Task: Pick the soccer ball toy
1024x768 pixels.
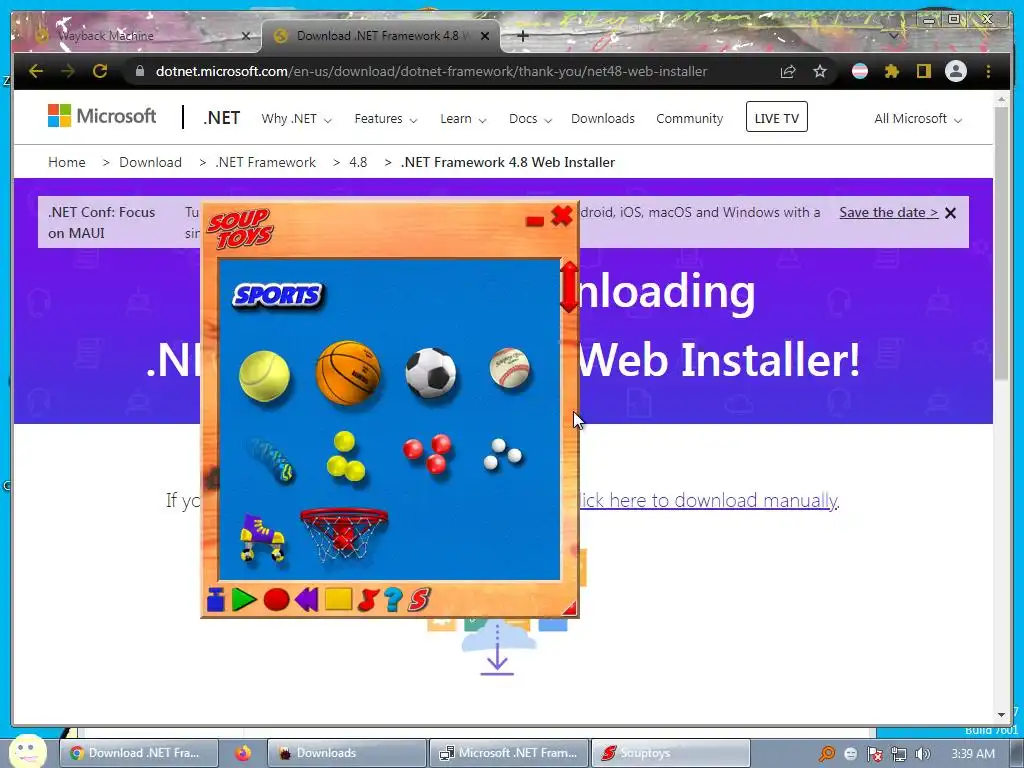Action: 431,373
